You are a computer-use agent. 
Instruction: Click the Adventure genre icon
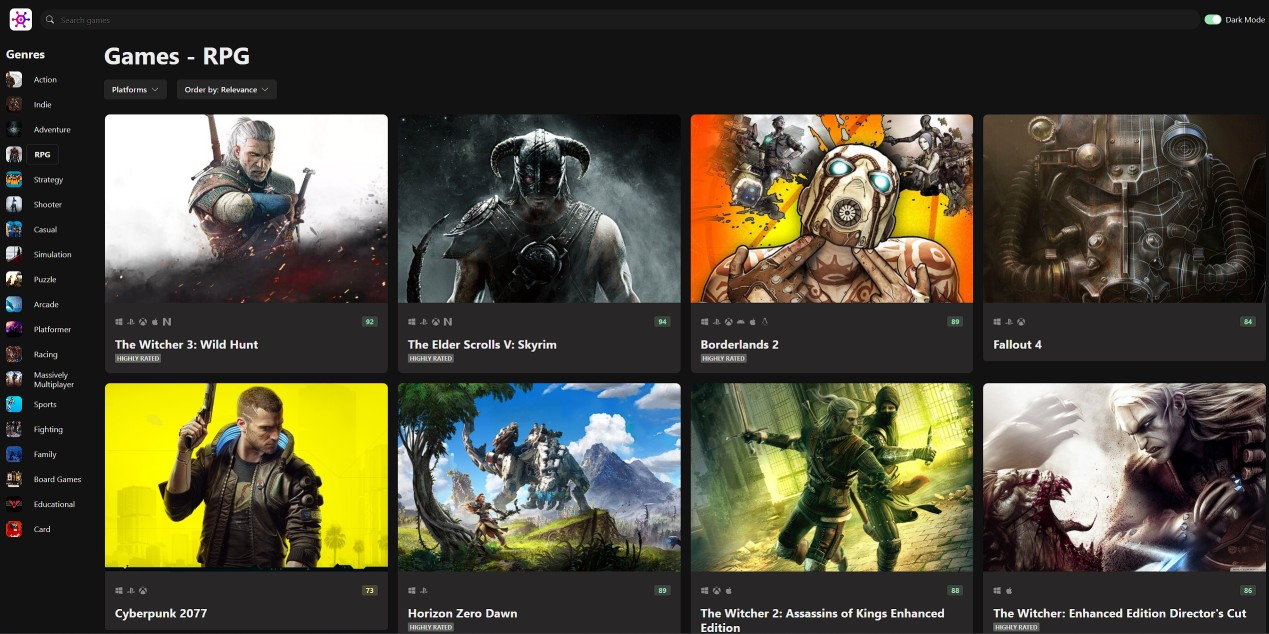(x=14, y=129)
